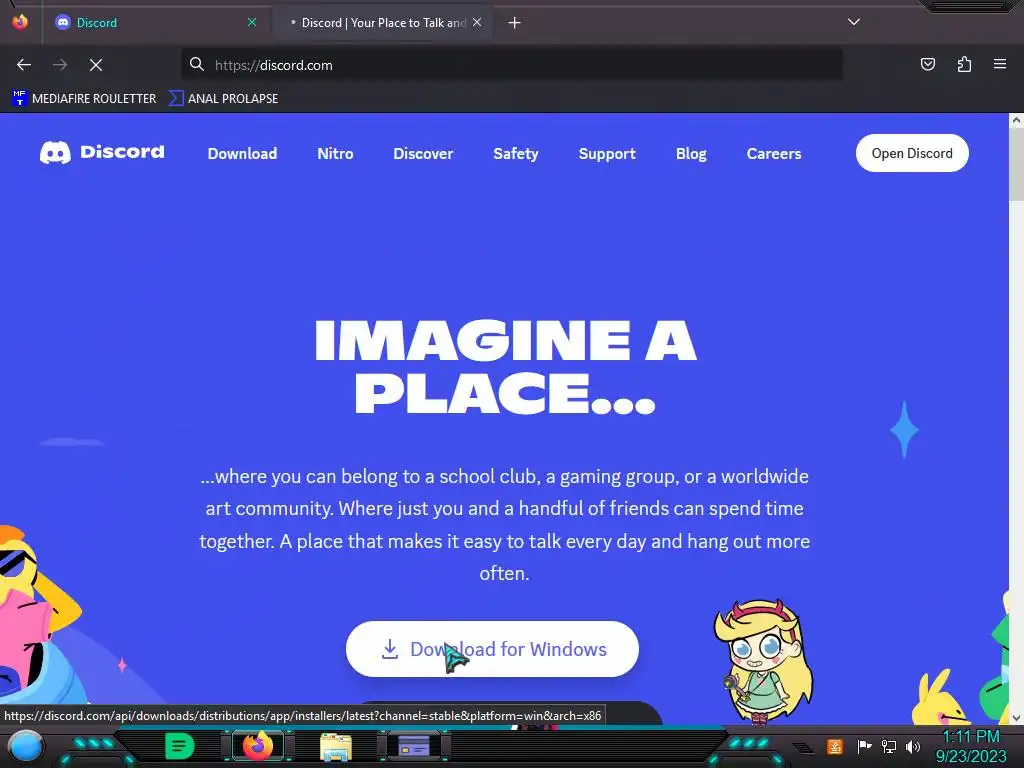Click the vertical scrollbar thumb
Screen dimensions: 1024x768
(1016, 165)
